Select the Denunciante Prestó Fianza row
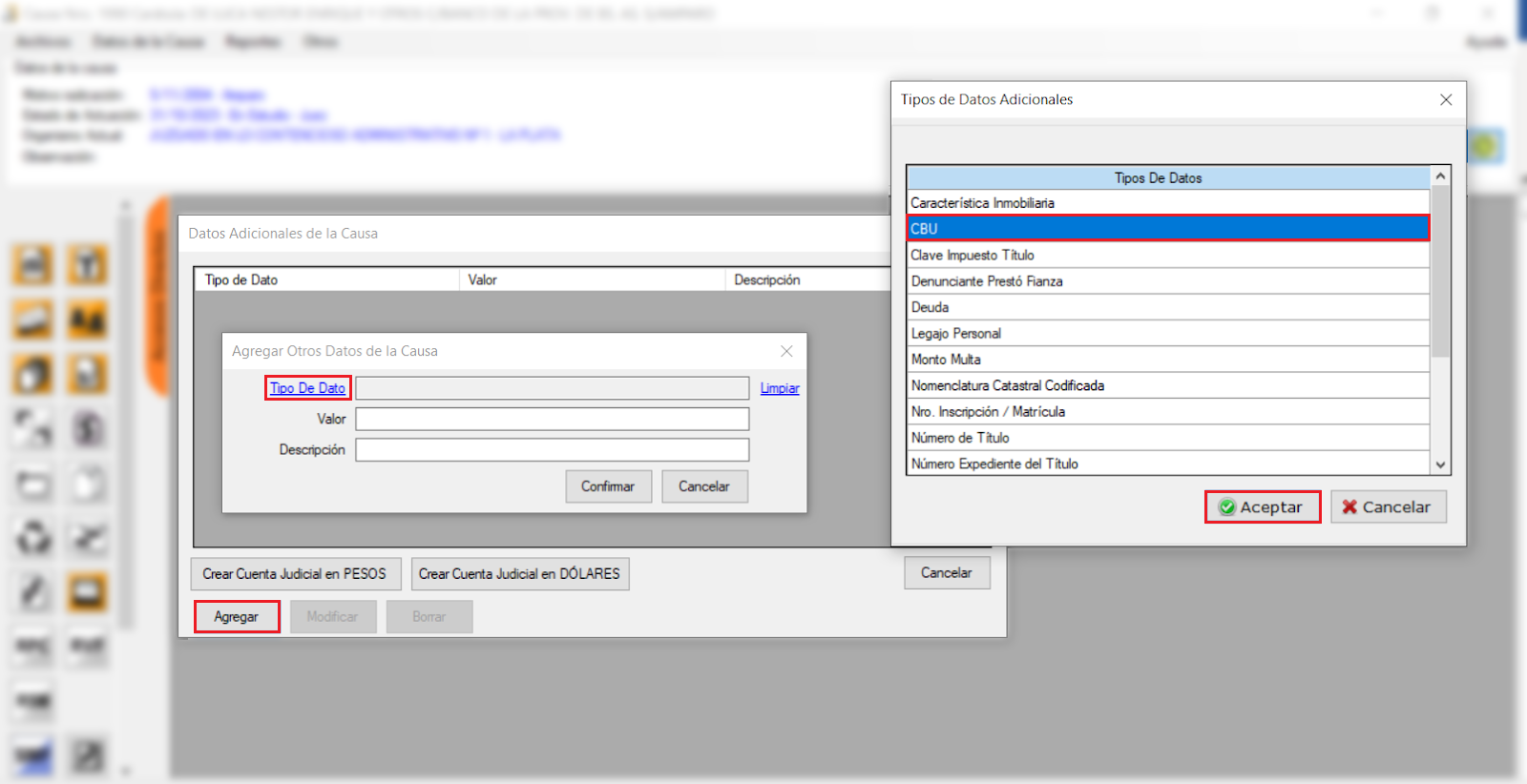This screenshot has height=784, width=1527. (x=1166, y=281)
